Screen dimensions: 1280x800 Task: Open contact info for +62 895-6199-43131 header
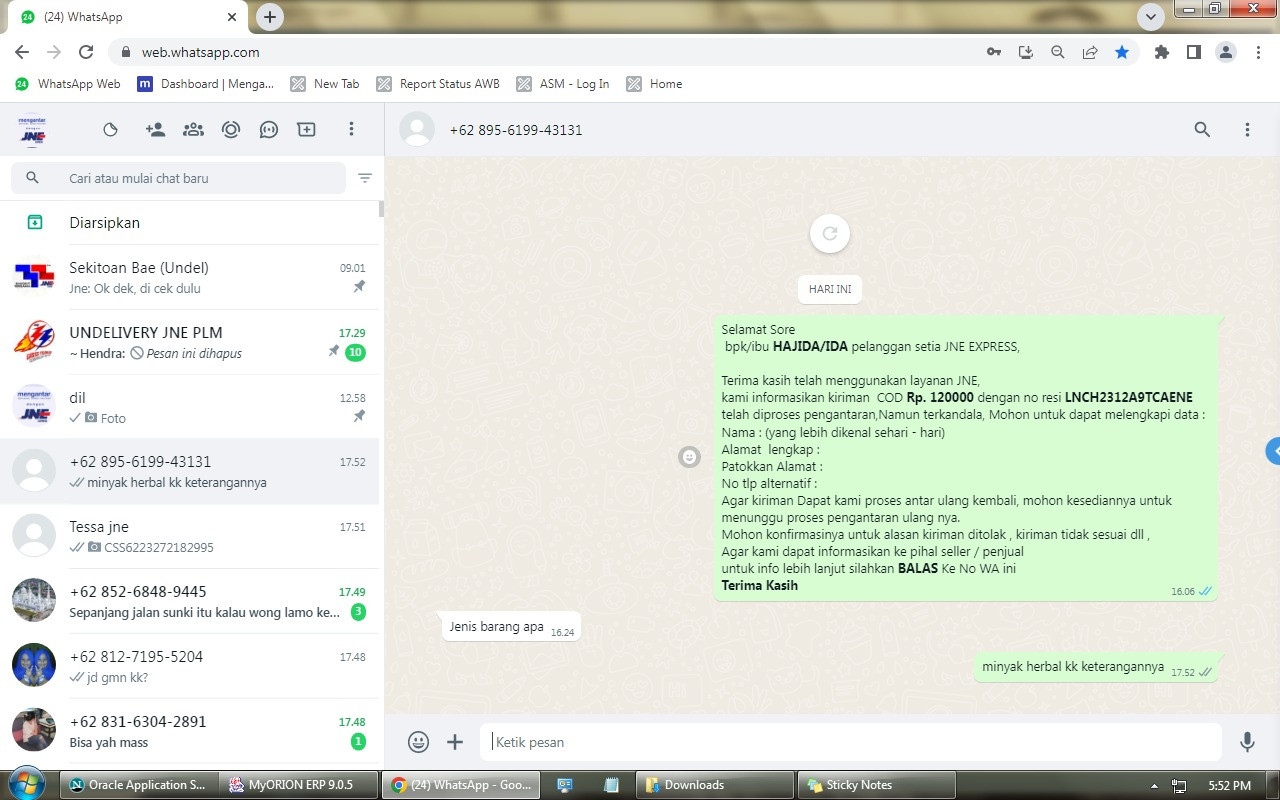pos(516,130)
